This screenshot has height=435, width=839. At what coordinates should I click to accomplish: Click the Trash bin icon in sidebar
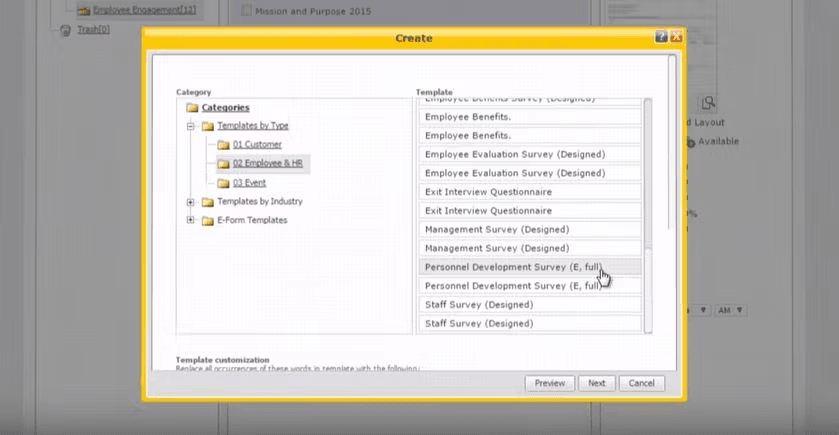[x=65, y=30]
